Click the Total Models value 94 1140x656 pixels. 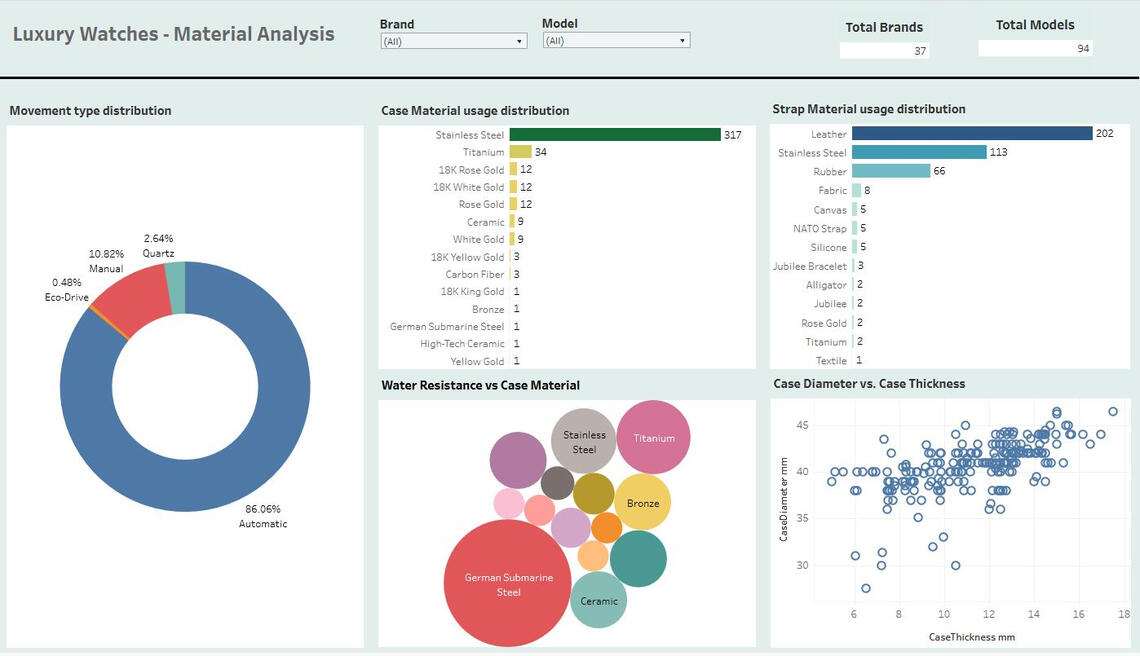[x=1035, y=48]
